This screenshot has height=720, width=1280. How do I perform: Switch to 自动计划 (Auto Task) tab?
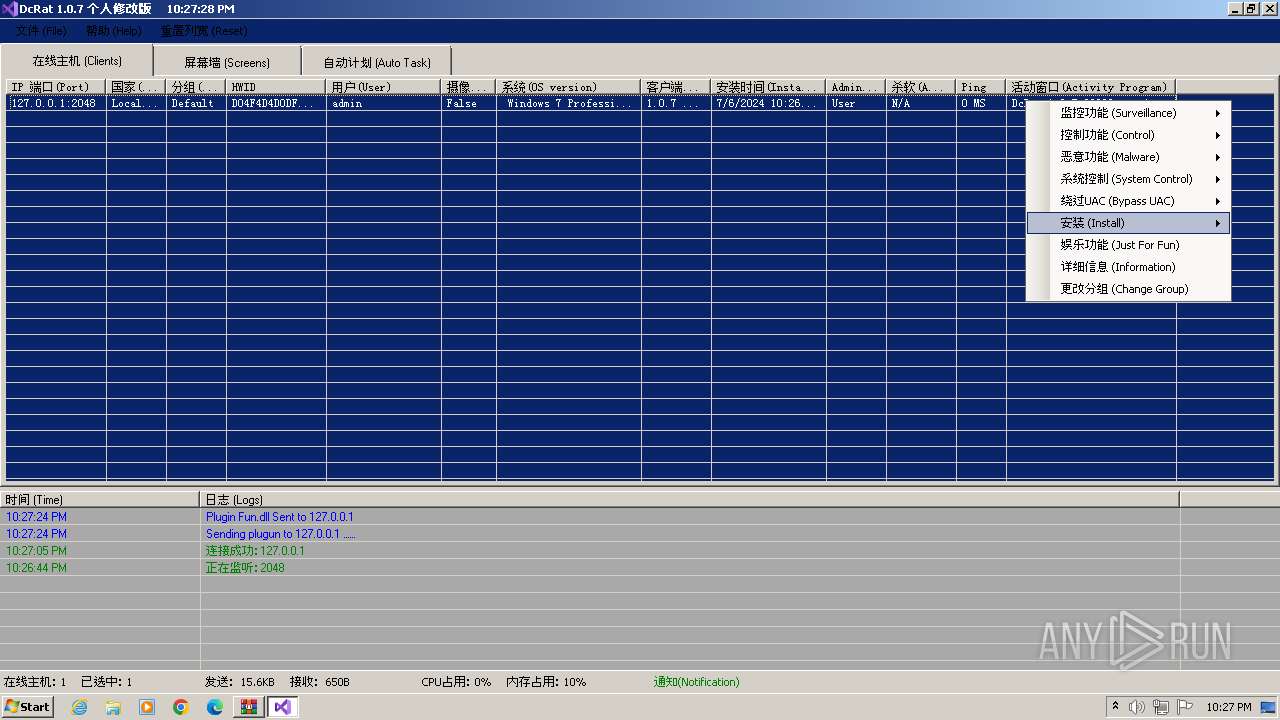click(x=377, y=62)
